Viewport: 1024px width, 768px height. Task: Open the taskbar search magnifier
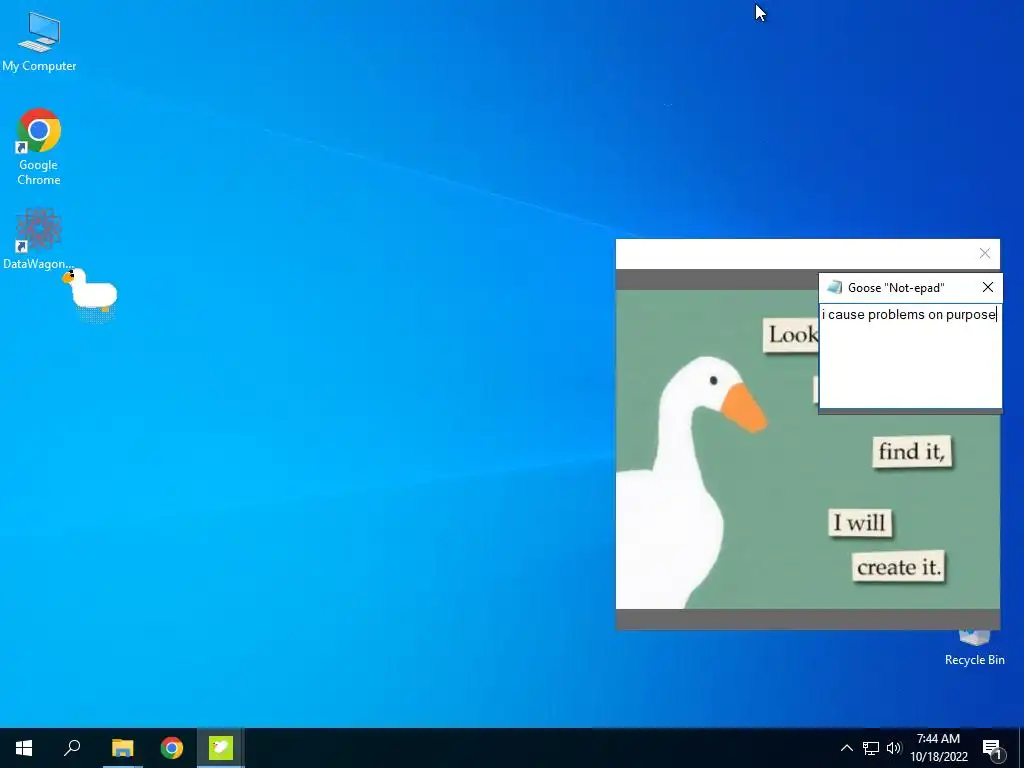(x=72, y=748)
